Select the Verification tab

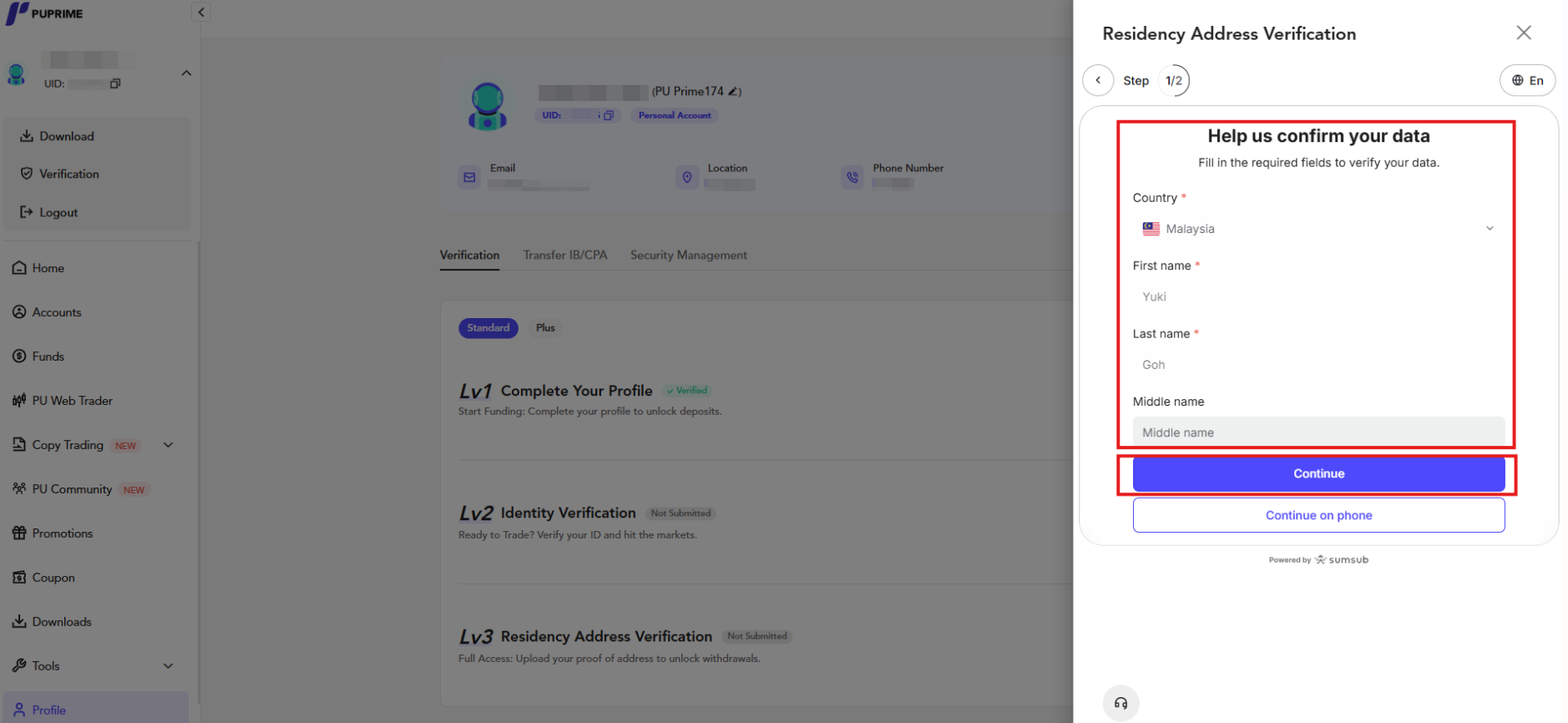(x=470, y=255)
